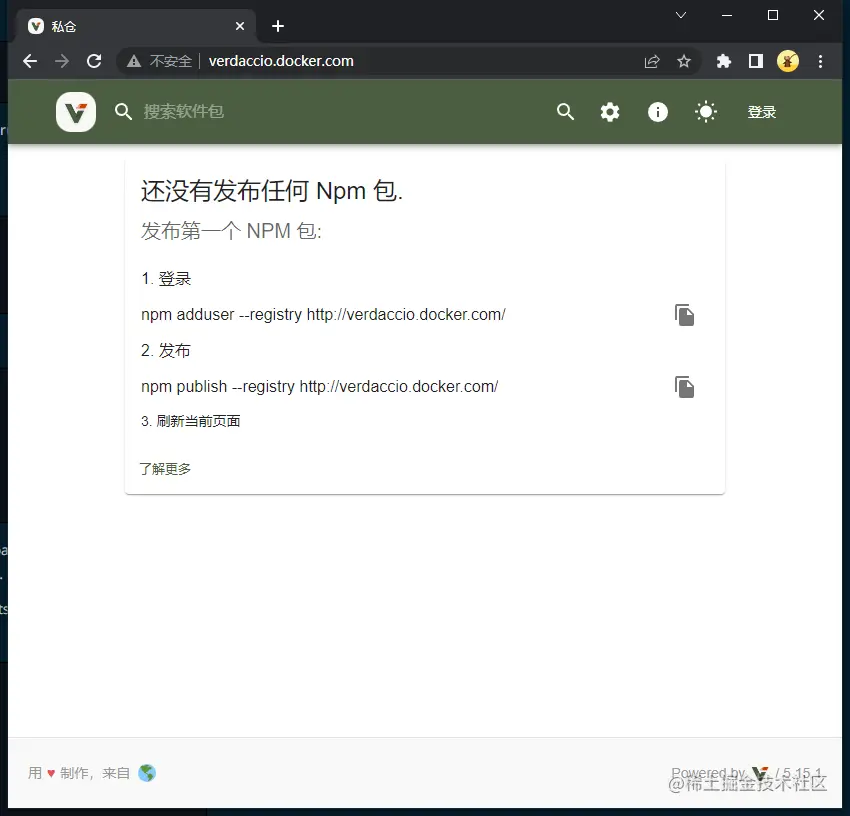Toggle light/dark theme sun icon
This screenshot has height=816, width=850.
706,112
